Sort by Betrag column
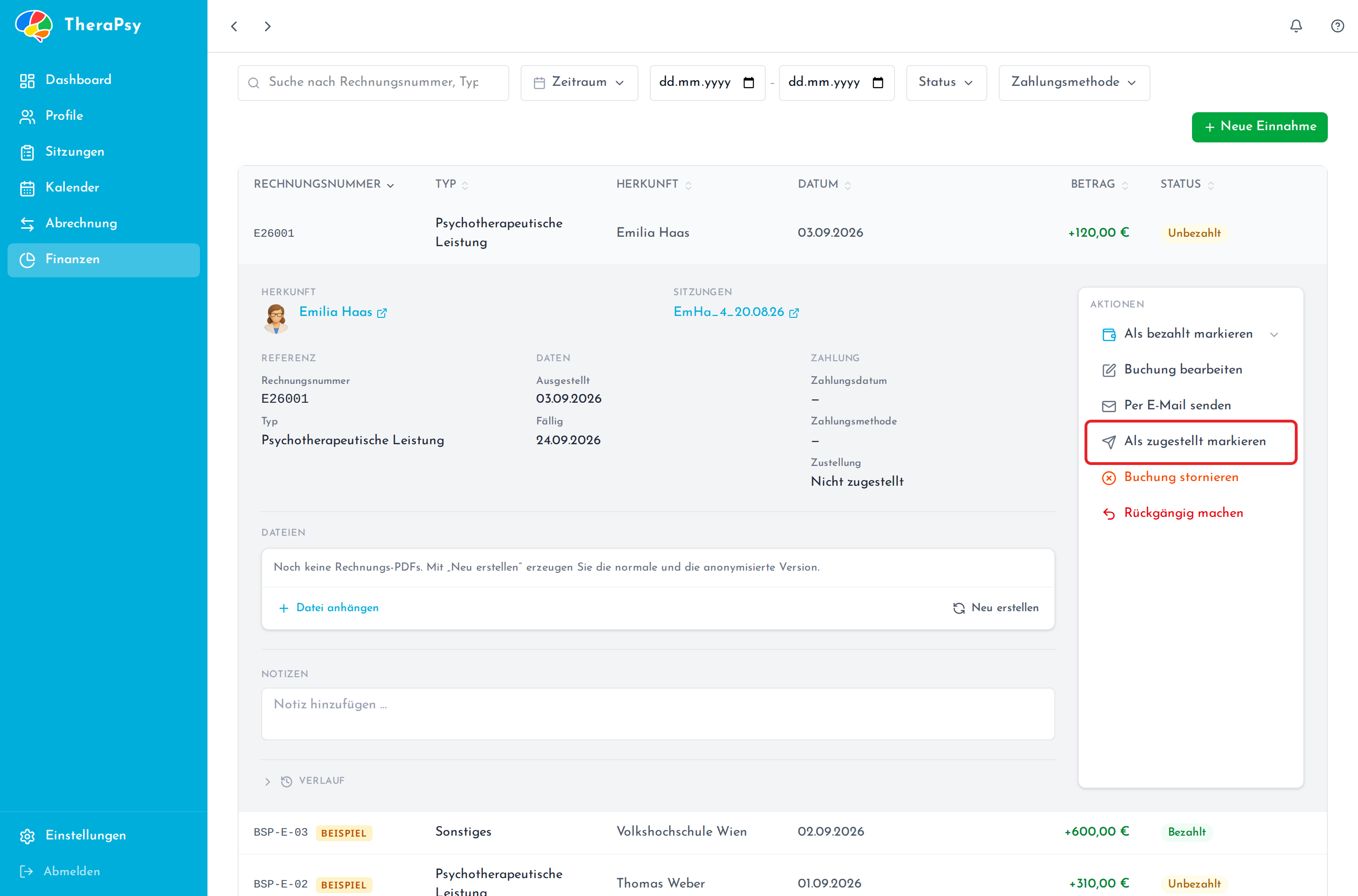Screen dimensions: 1358x896 [x=1099, y=184]
